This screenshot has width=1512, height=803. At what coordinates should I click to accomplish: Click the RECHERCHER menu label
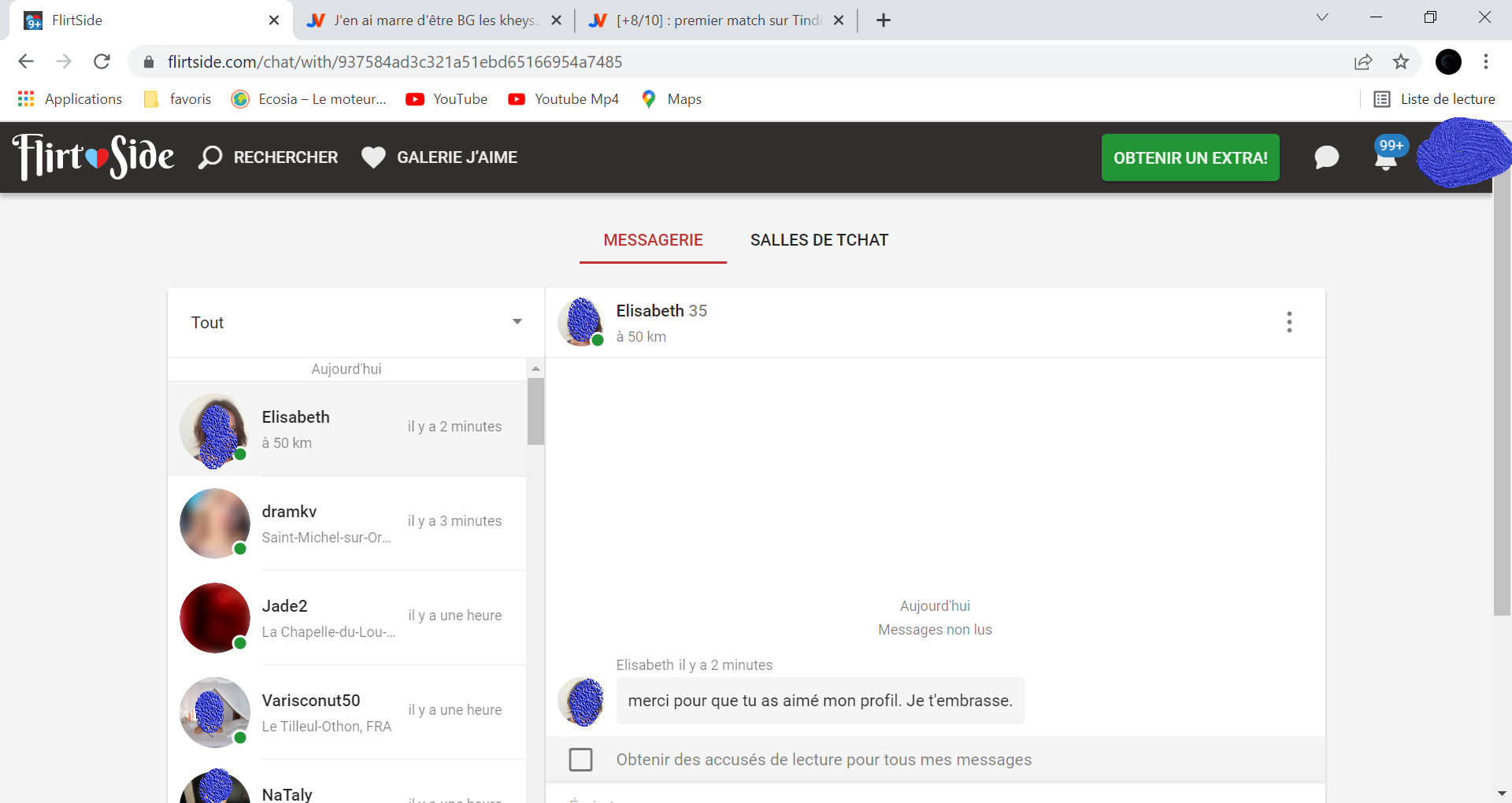(286, 157)
